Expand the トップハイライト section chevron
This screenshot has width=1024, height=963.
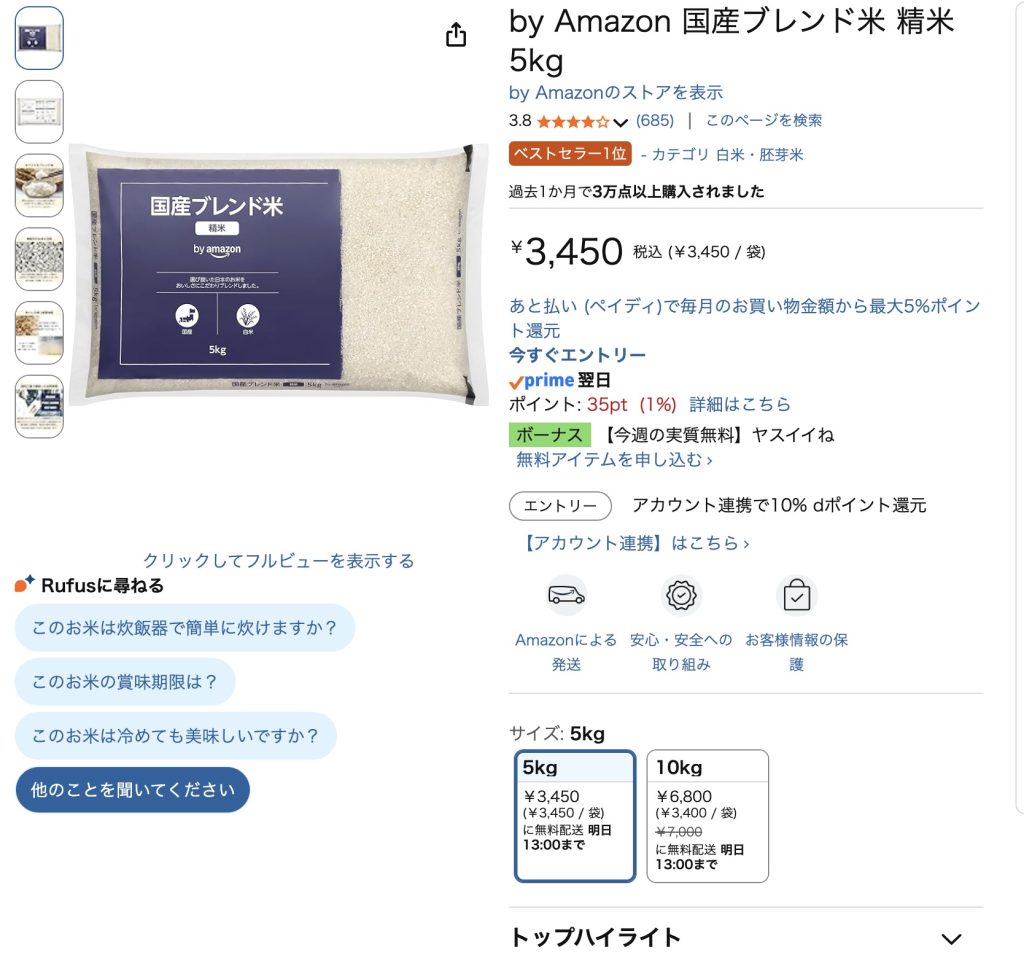click(x=951, y=939)
